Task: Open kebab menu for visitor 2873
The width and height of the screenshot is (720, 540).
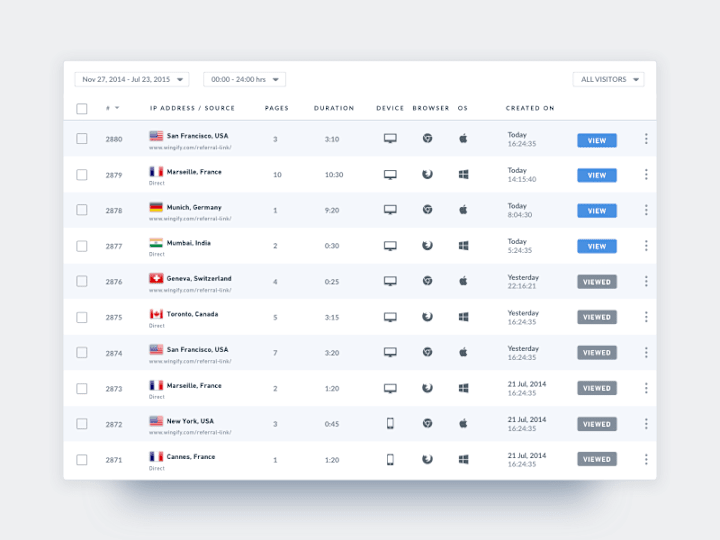Action: [646, 388]
